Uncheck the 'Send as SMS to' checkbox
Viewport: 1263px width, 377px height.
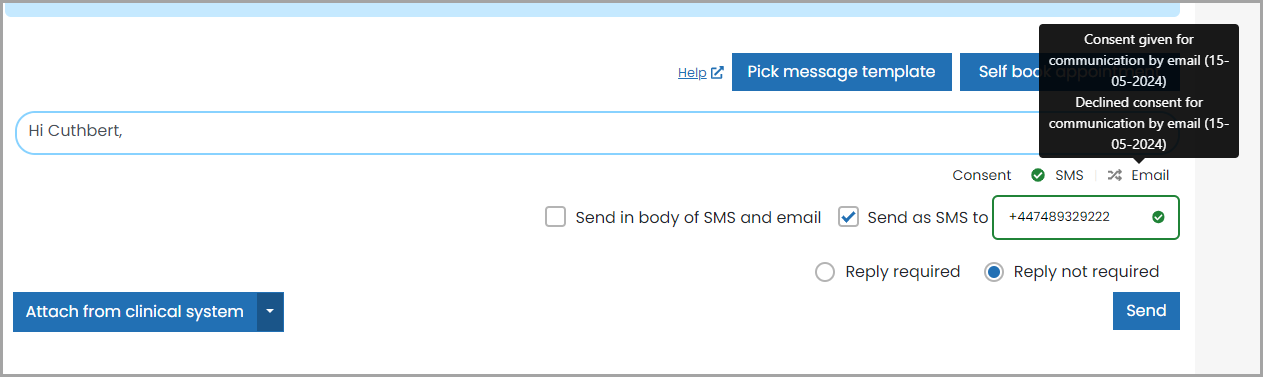click(848, 217)
